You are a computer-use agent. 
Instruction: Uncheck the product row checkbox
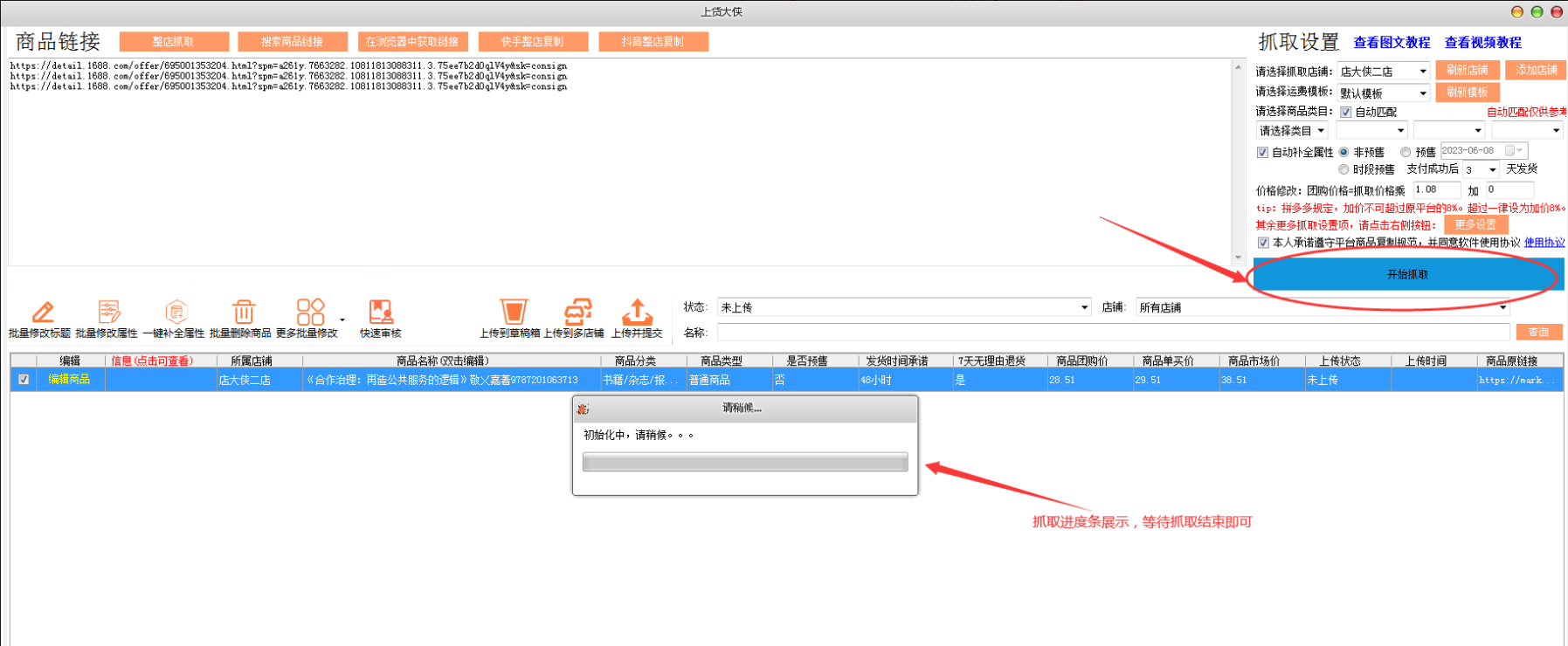pos(24,380)
